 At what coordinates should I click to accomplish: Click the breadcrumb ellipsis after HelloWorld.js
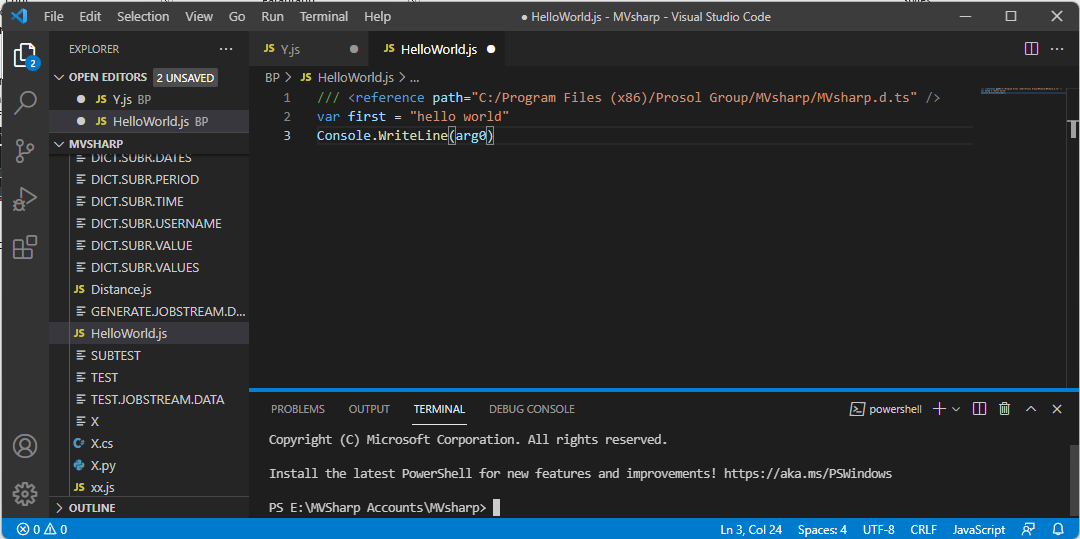tap(414, 78)
